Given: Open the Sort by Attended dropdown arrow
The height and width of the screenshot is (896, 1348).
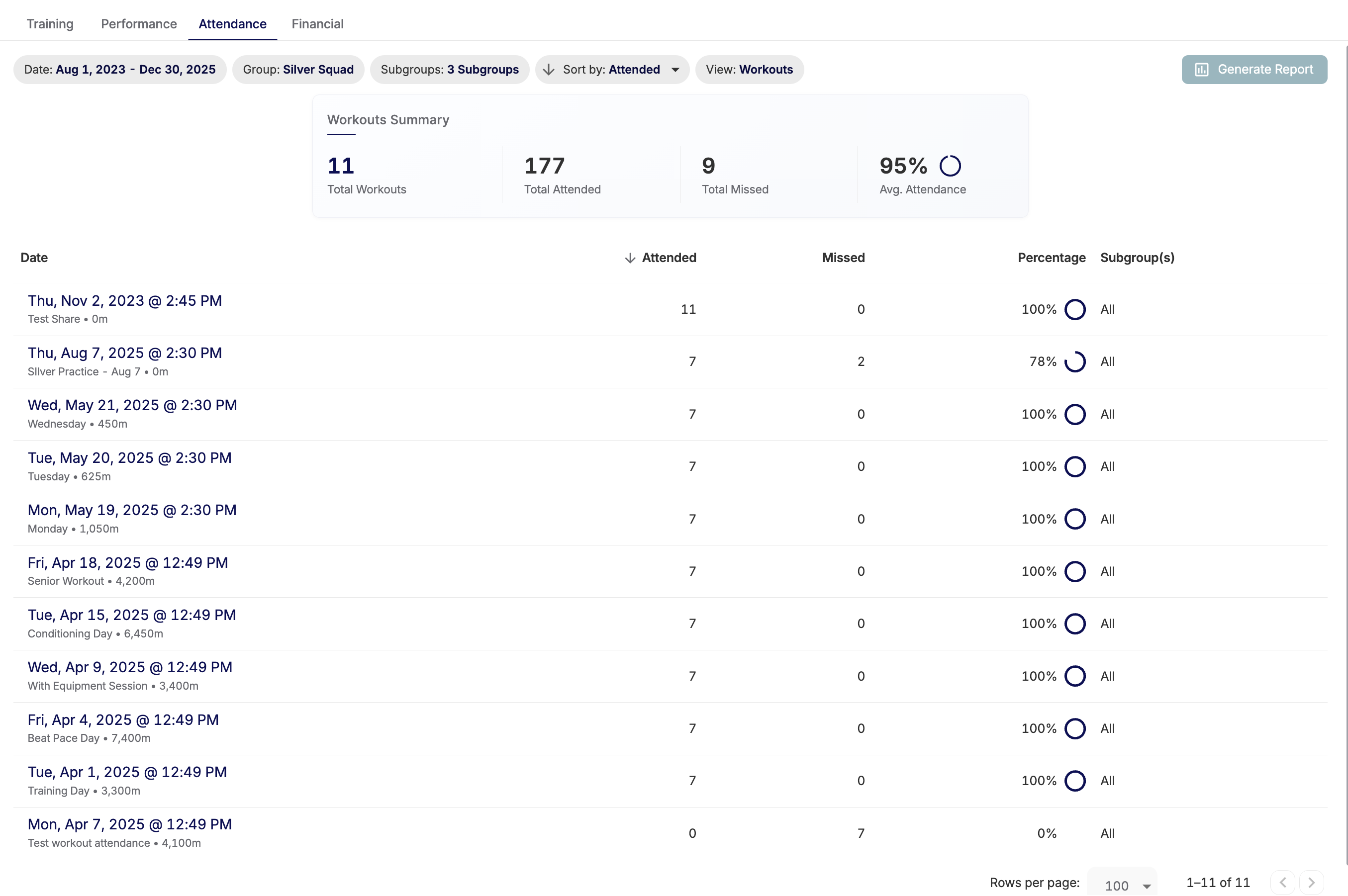Looking at the screenshot, I should click(675, 70).
